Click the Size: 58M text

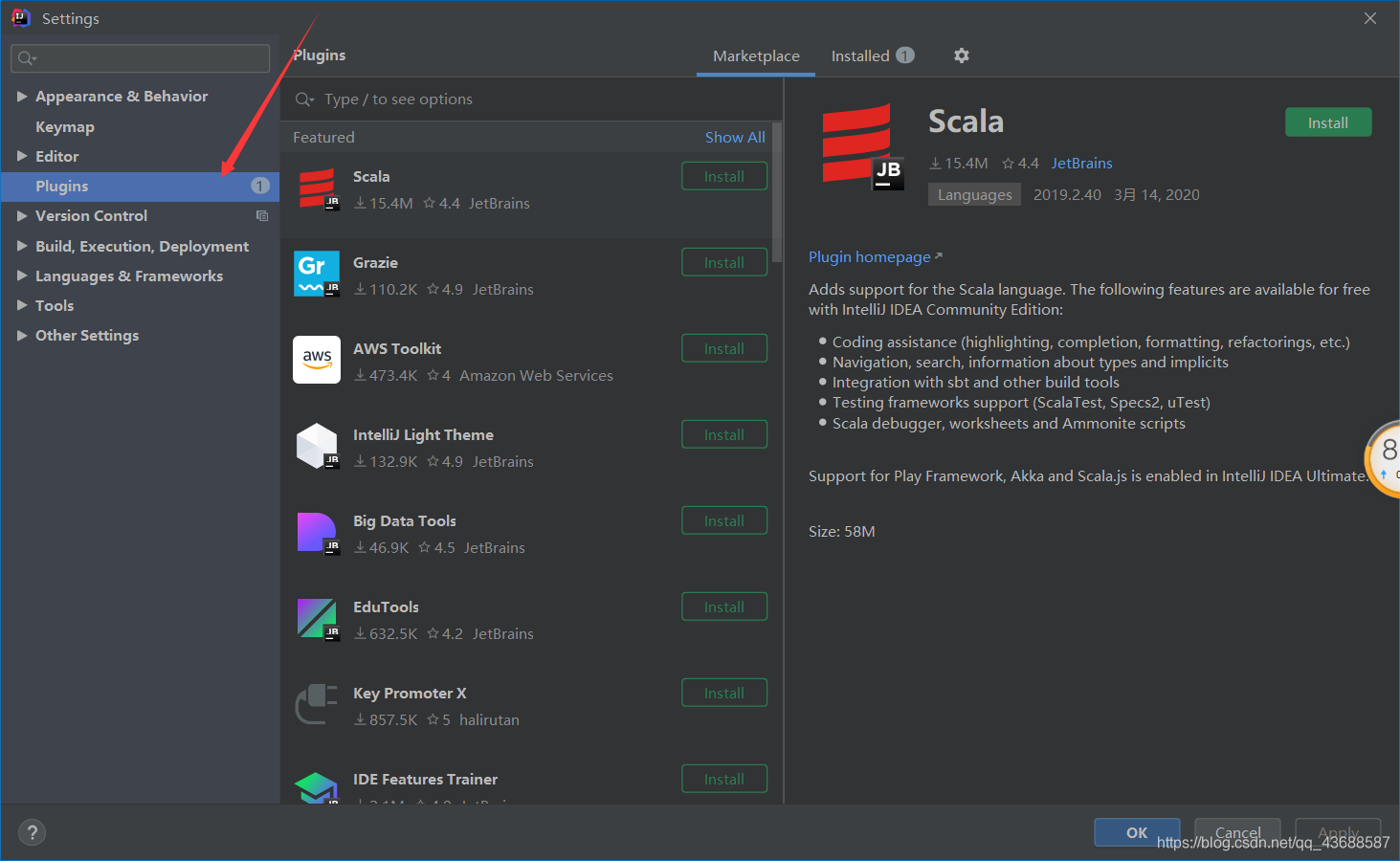pos(842,531)
